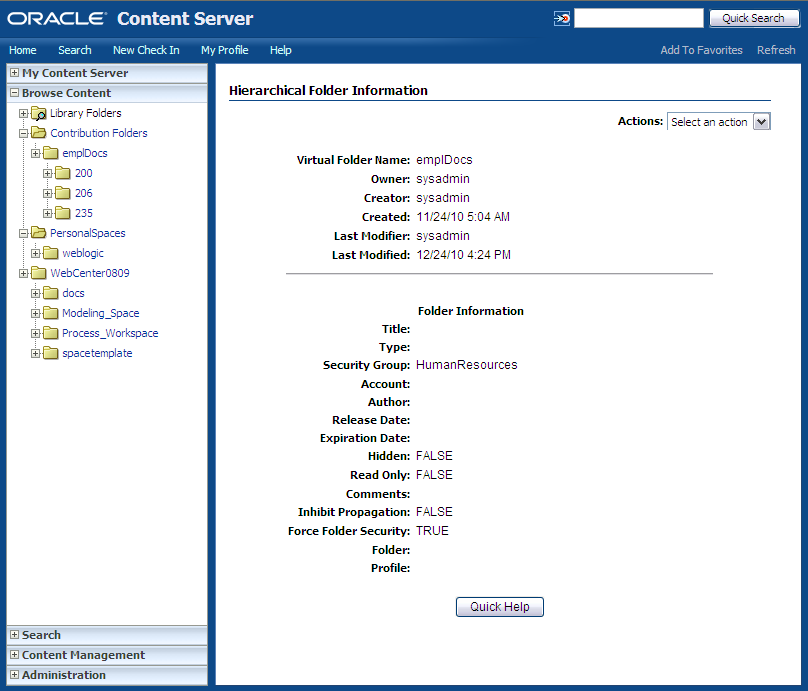808x691 pixels.
Task: Open the Select an action dropdown
Action: pyautogui.click(x=718, y=121)
